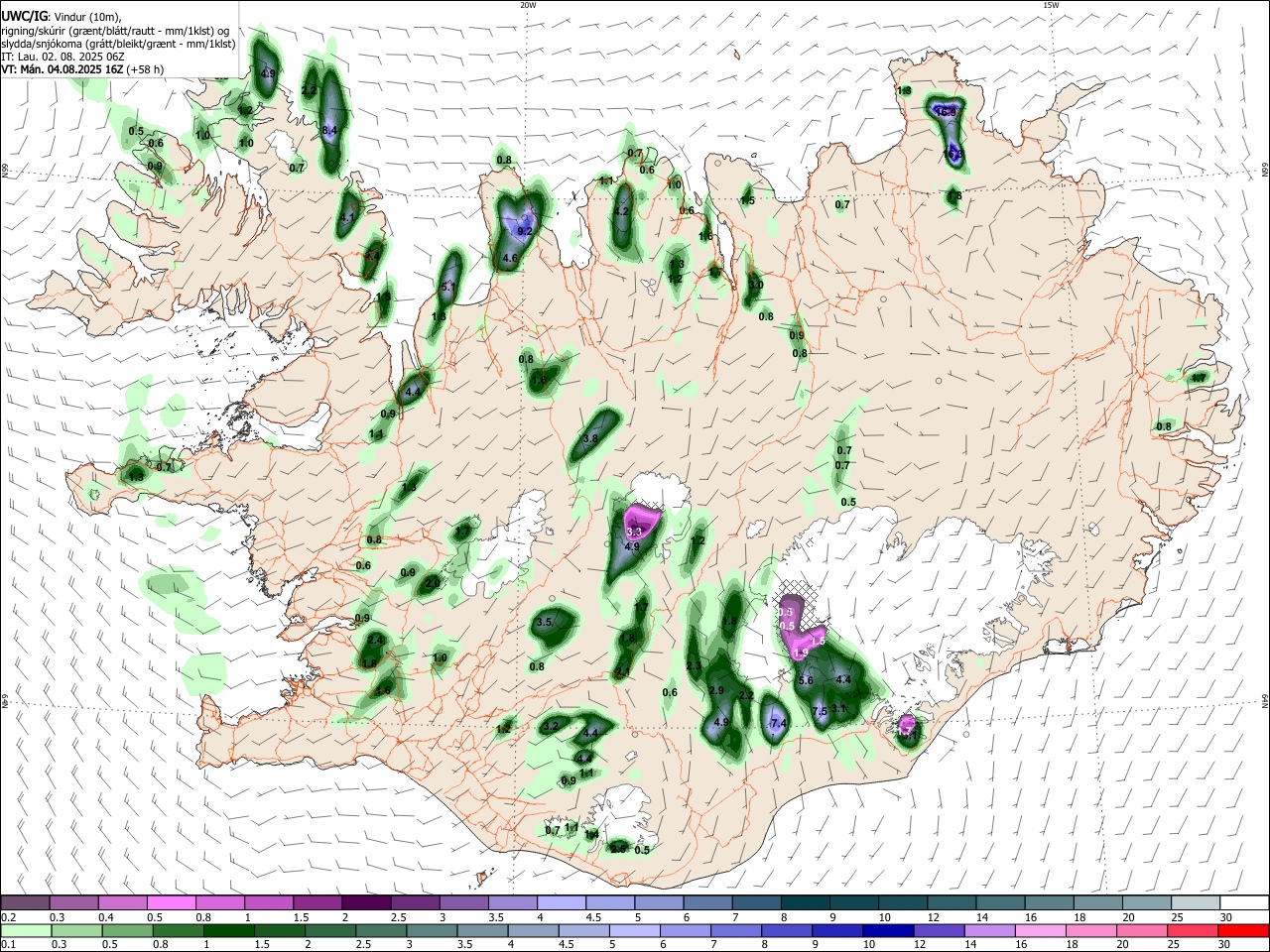This screenshot has width=1270, height=952.
Task: Click the 3.3 value in the pink snow cell
Action: 636,533
